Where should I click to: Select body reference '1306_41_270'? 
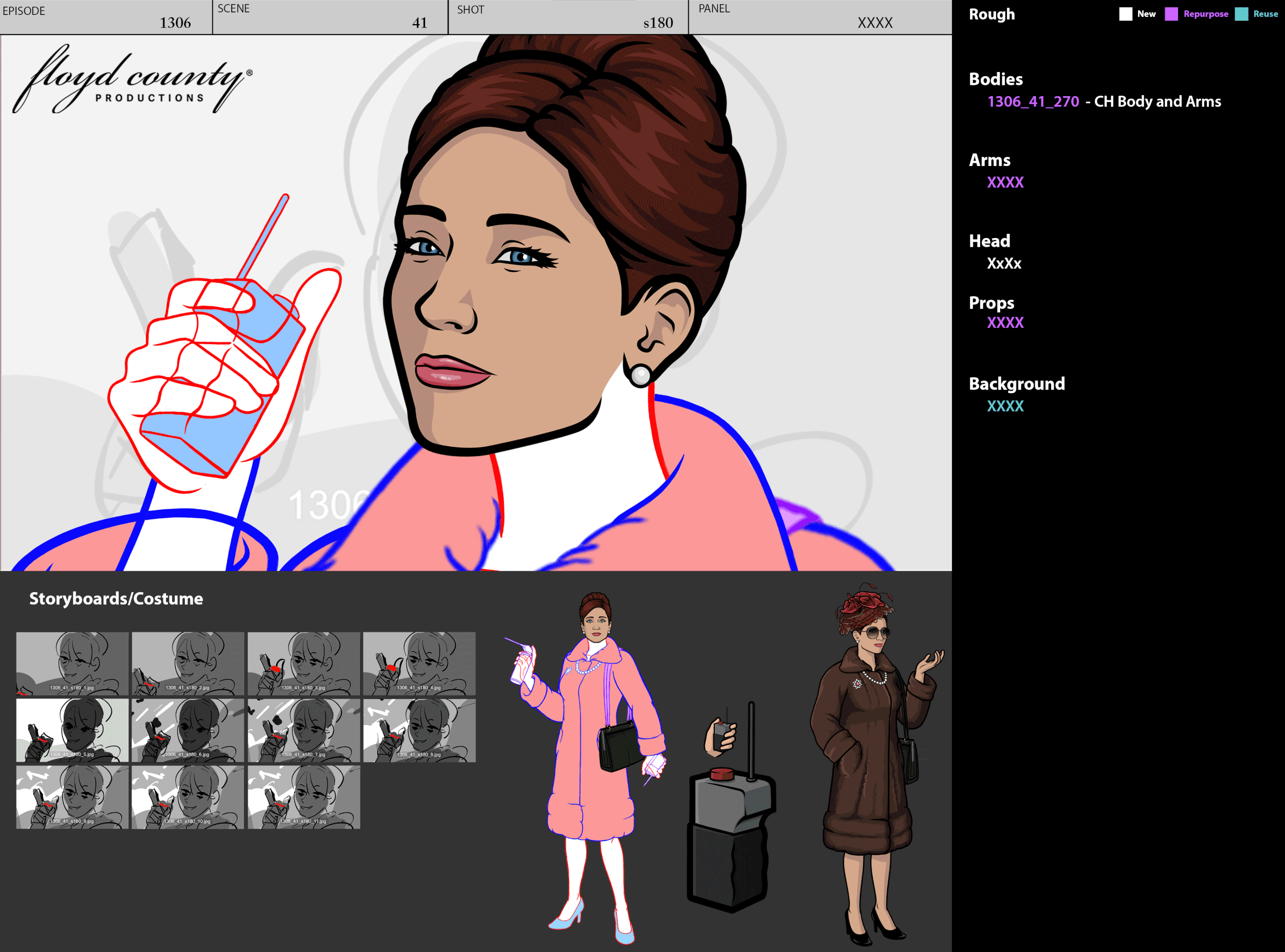(x=1033, y=101)
